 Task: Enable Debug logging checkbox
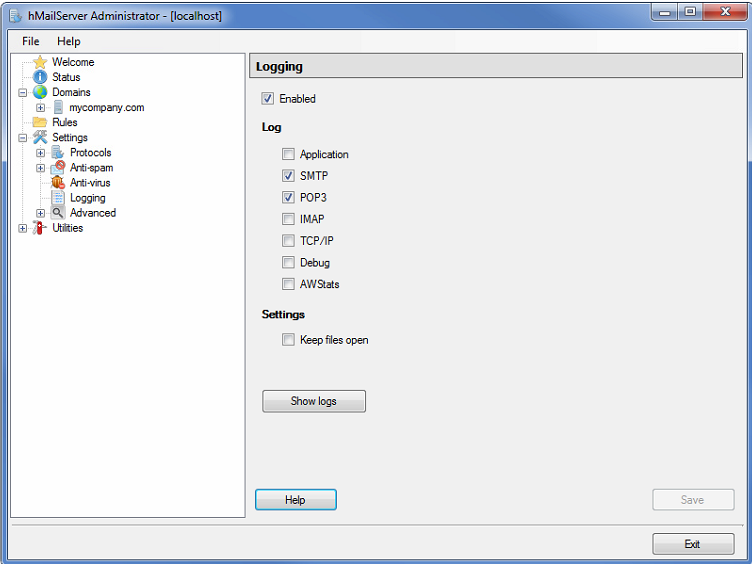tap(288, 262)
